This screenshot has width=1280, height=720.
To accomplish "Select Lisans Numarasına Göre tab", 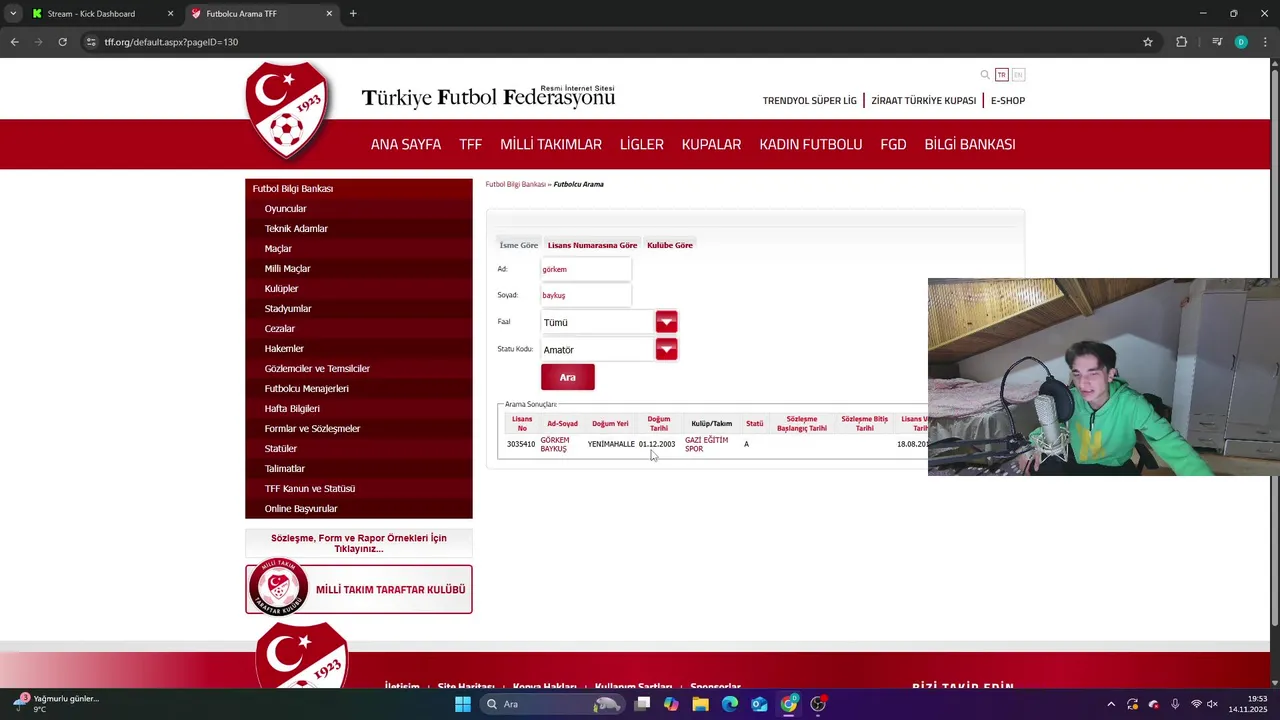I will pos(592,245).
